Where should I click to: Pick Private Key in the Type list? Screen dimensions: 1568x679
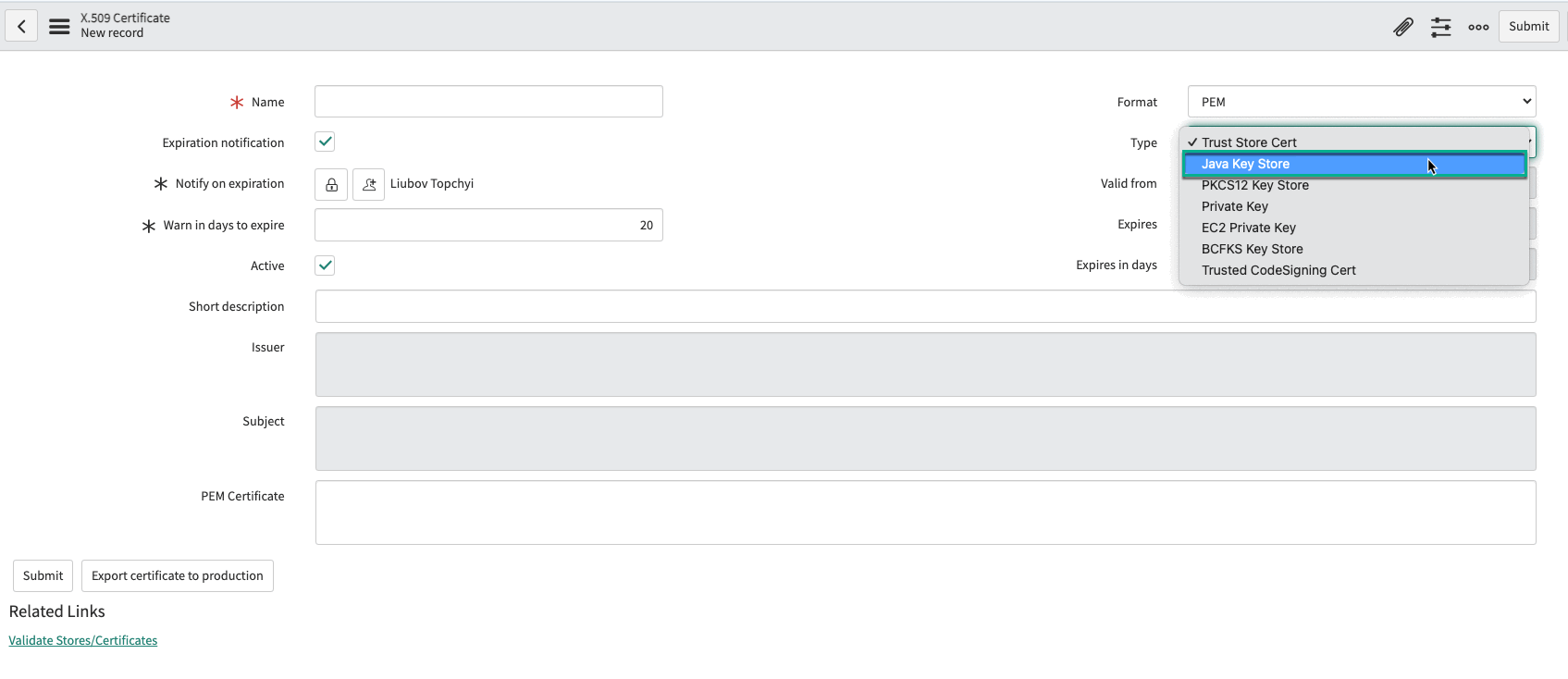(x=1234, y=206)
